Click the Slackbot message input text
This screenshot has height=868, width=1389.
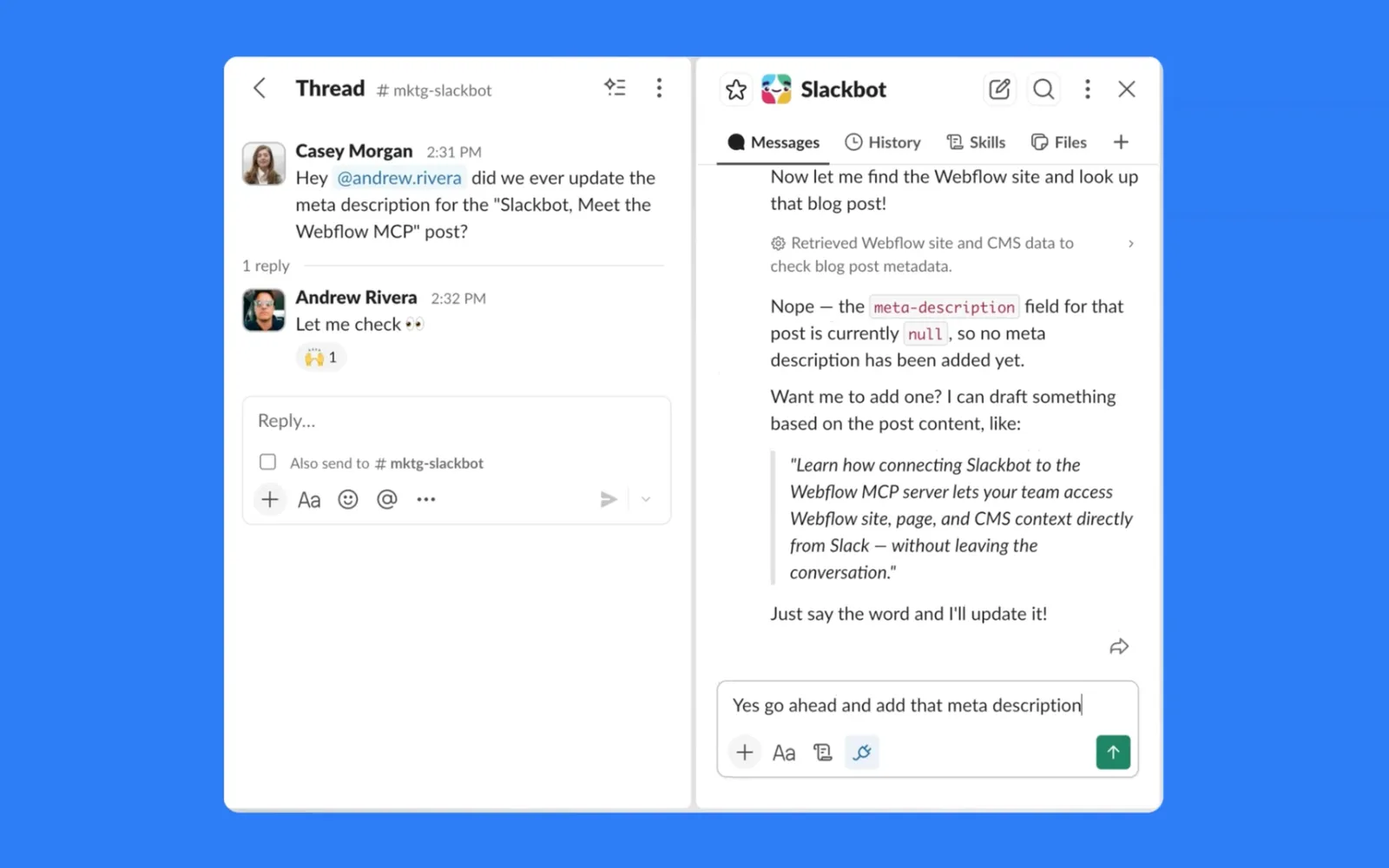pos(906,705)
